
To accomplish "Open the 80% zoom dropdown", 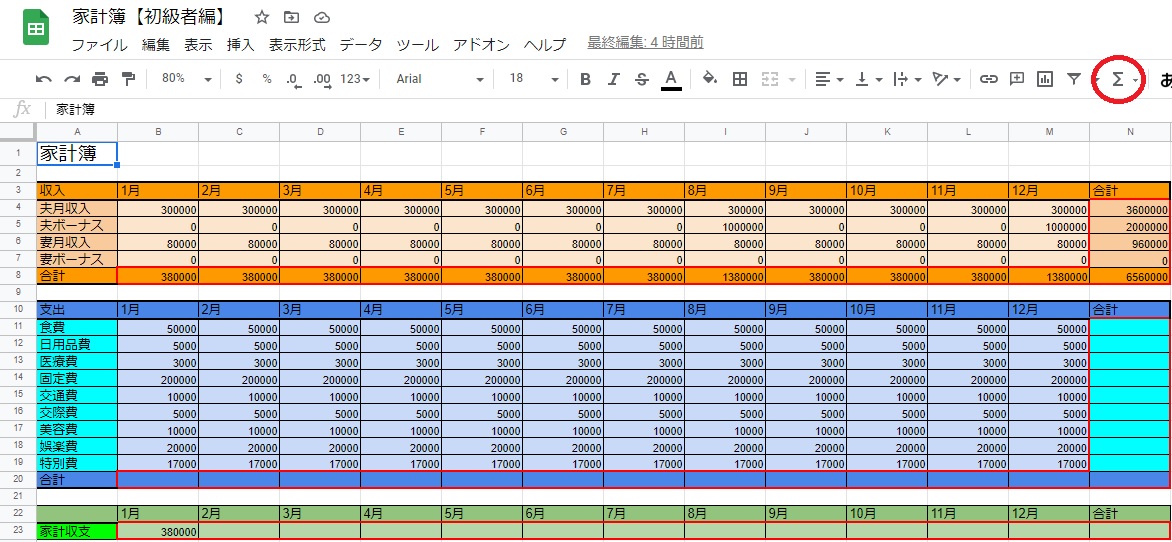I will [186, 79].
